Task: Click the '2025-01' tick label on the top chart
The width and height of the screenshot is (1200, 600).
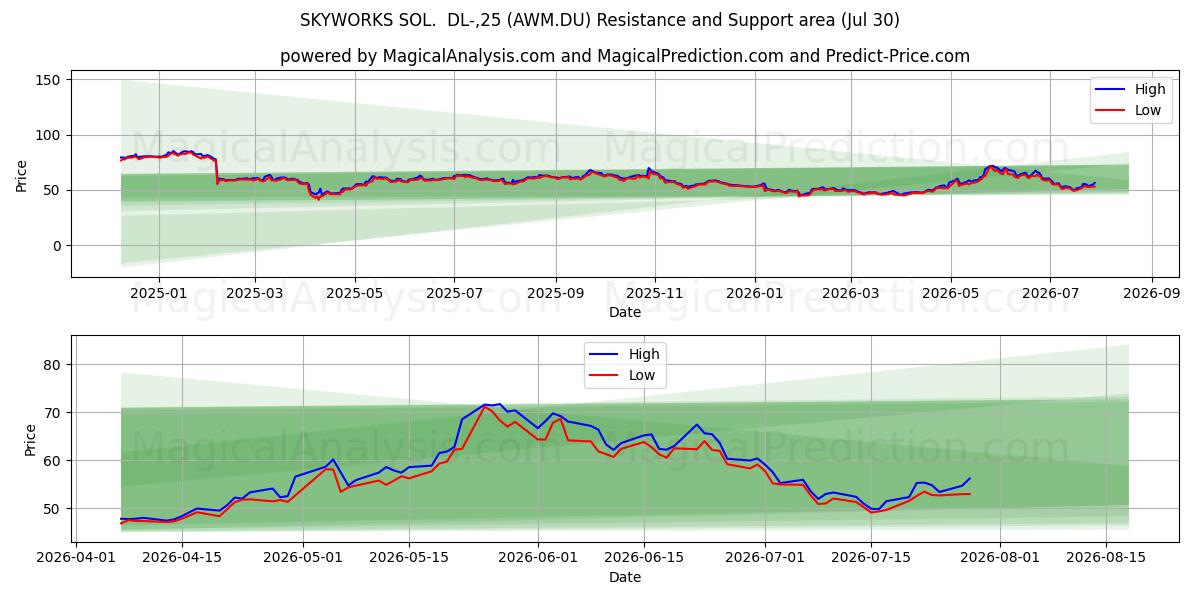Action: 159,293
